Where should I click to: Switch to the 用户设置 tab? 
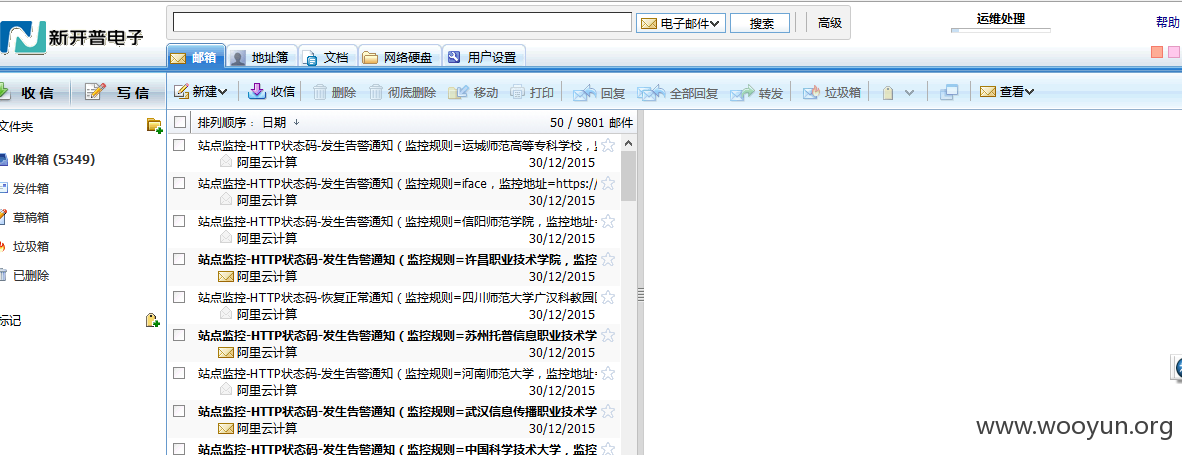(483, 56)
